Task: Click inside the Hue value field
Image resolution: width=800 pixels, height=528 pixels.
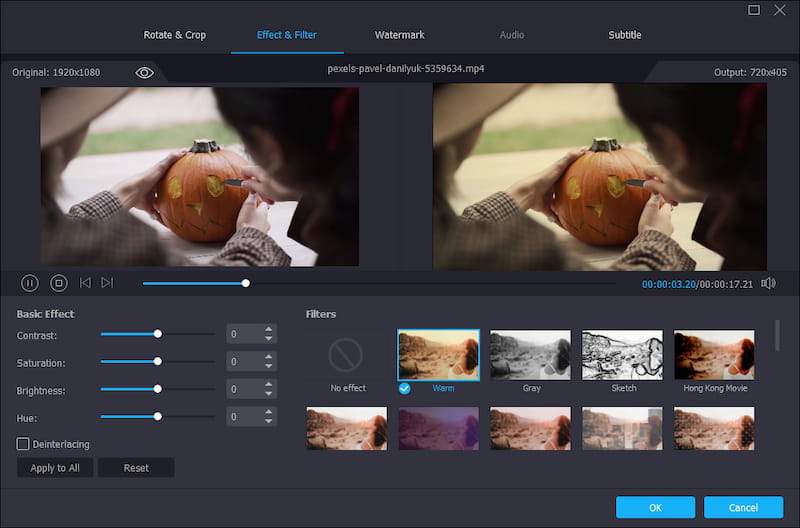Action: tap(243, 416)
